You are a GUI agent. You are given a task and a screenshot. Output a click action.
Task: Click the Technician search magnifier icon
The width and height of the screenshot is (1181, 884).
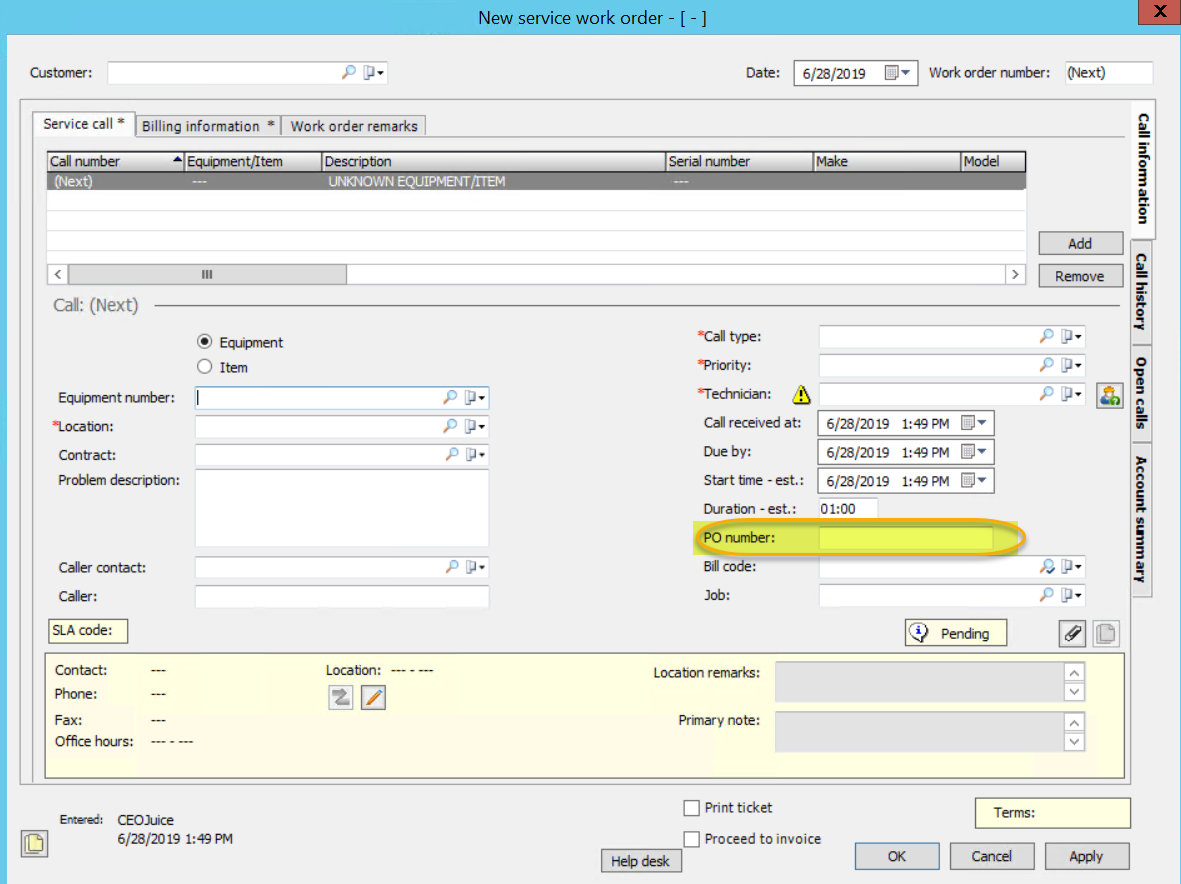point(1046,393)
